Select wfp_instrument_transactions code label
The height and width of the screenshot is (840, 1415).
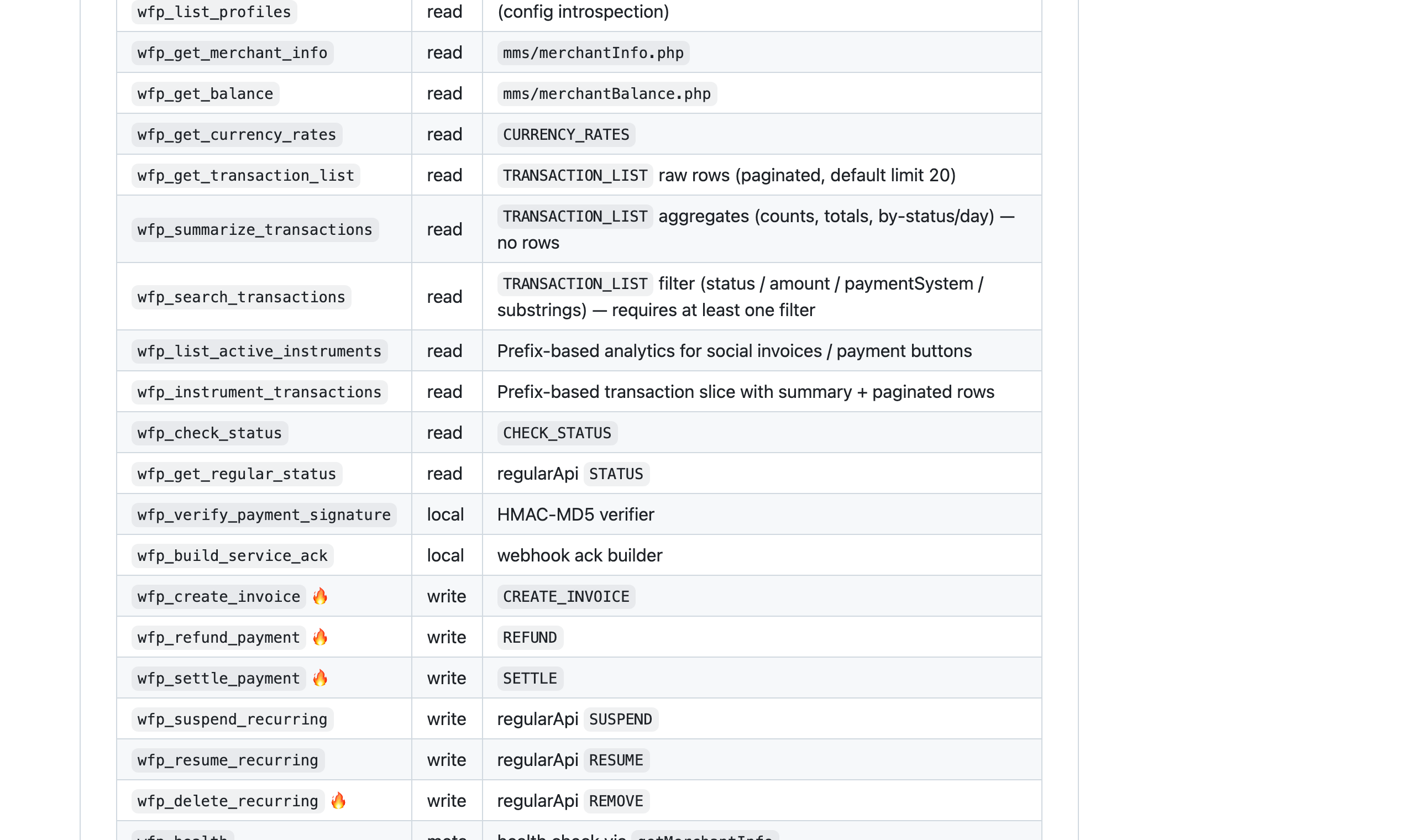point(260,392)
